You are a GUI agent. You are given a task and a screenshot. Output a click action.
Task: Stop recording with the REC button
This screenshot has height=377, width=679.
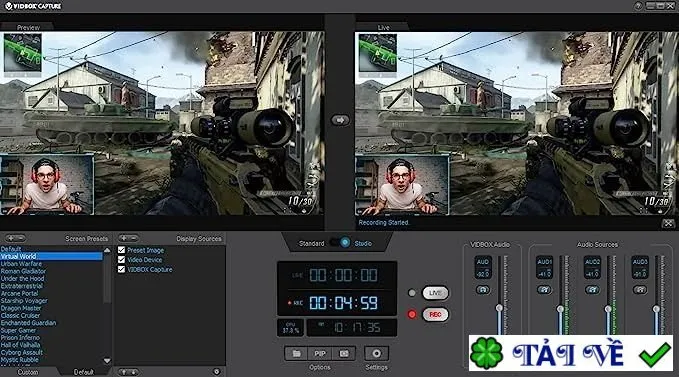(x=435, y=315)
